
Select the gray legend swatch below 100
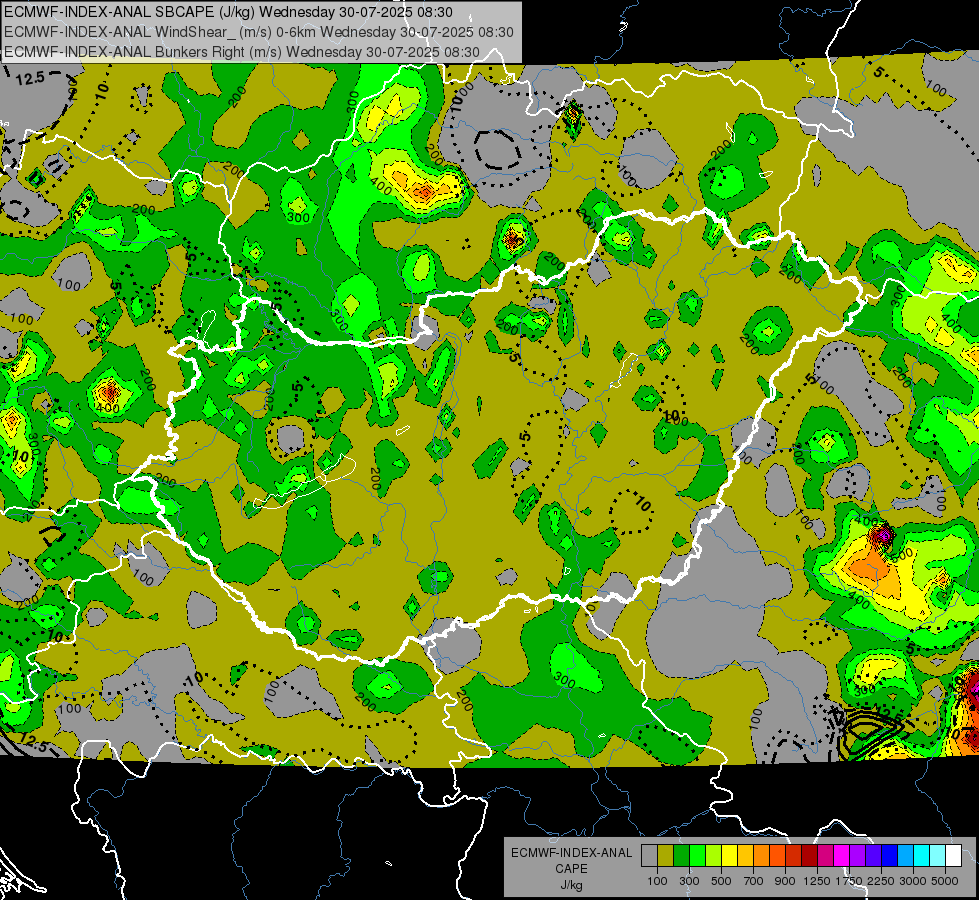(x=649, y=856)
